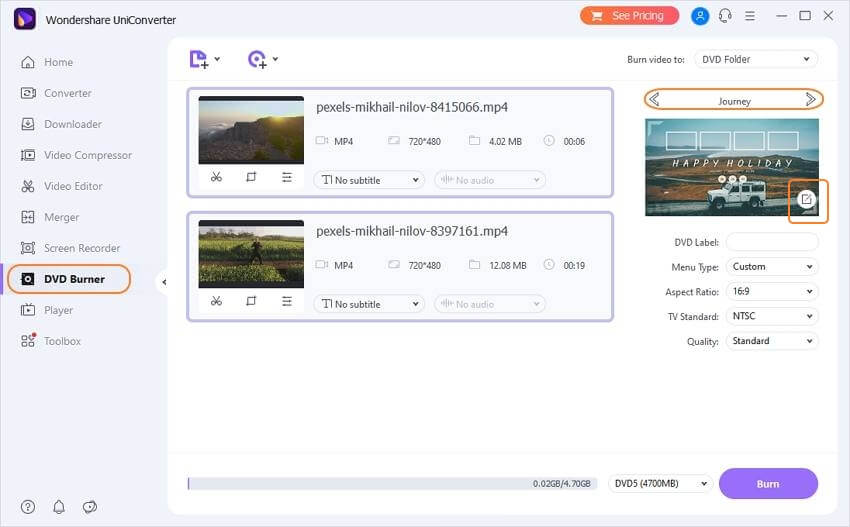The width and height of the screenshot is (850, 527).
Task: Open the hamburger main menu
Action: [x=750, y=16]
